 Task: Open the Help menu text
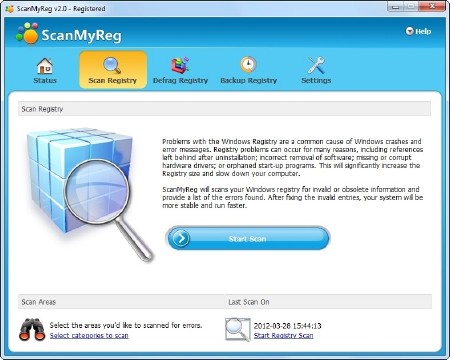423,31
